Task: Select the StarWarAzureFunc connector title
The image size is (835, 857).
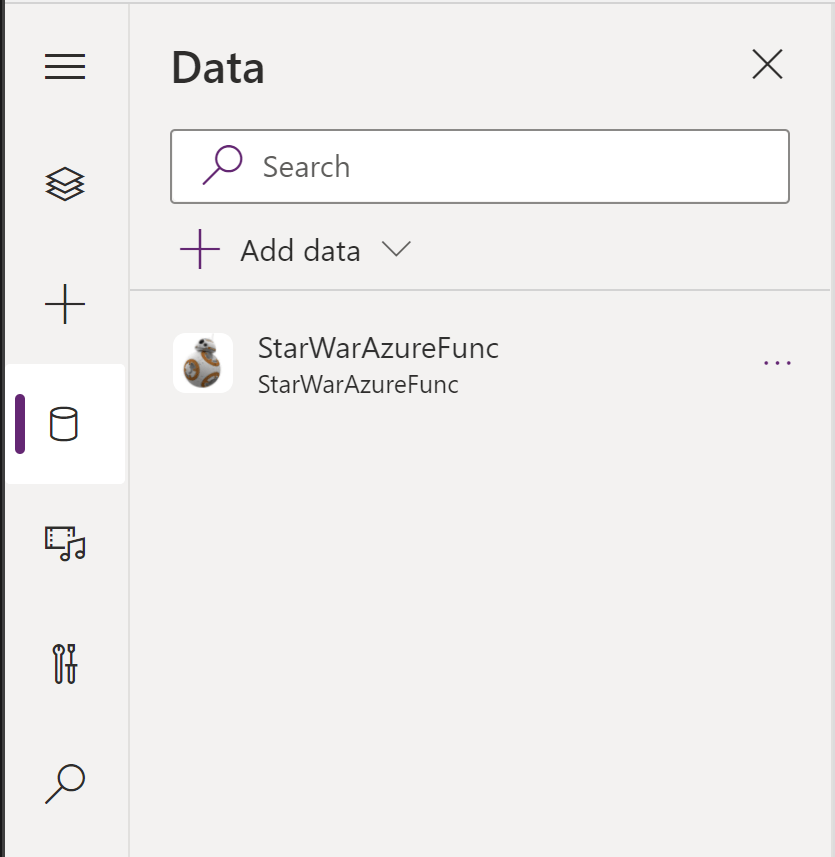Action: point(378,348)
